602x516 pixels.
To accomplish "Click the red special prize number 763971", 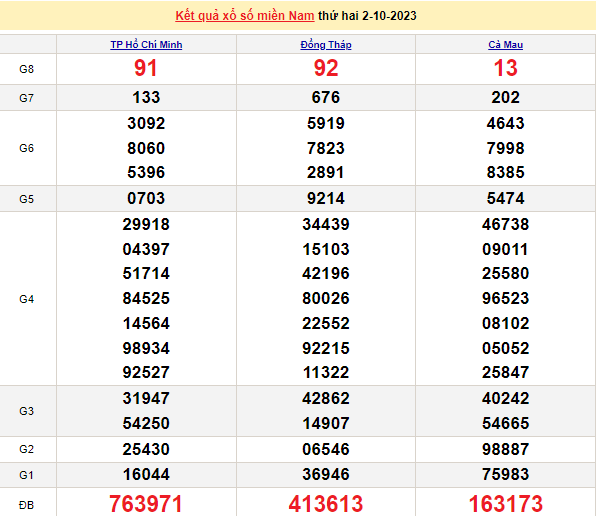I will click(x=146, y=503).
